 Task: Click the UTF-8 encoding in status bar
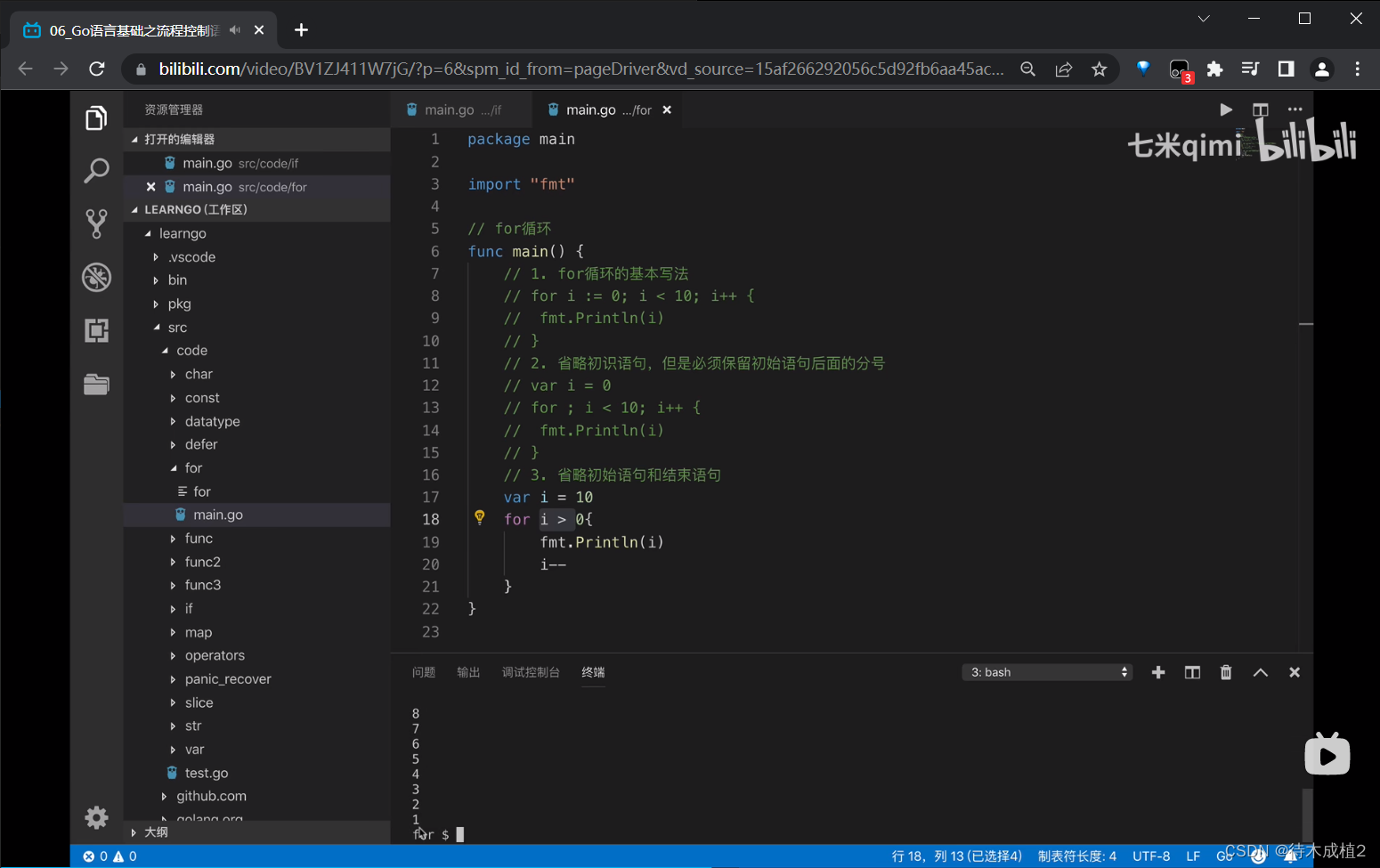pyautogui.click(x=1151, y=856)
